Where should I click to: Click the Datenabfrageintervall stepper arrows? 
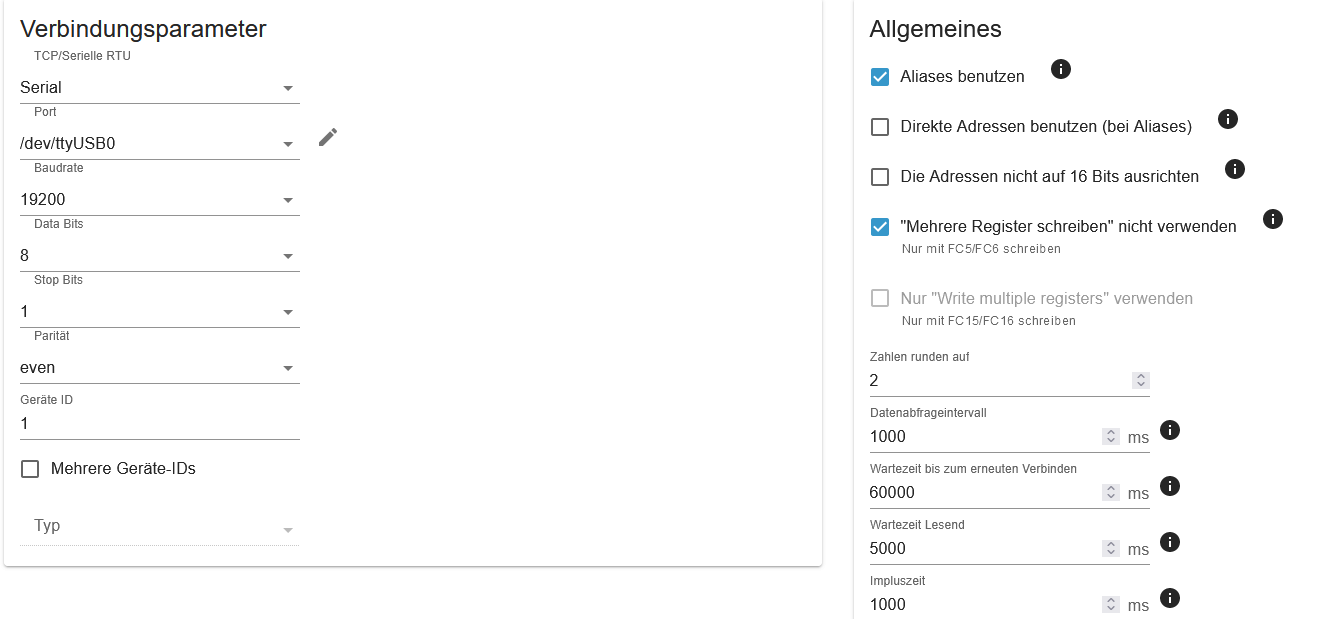tap(1110, 436)
